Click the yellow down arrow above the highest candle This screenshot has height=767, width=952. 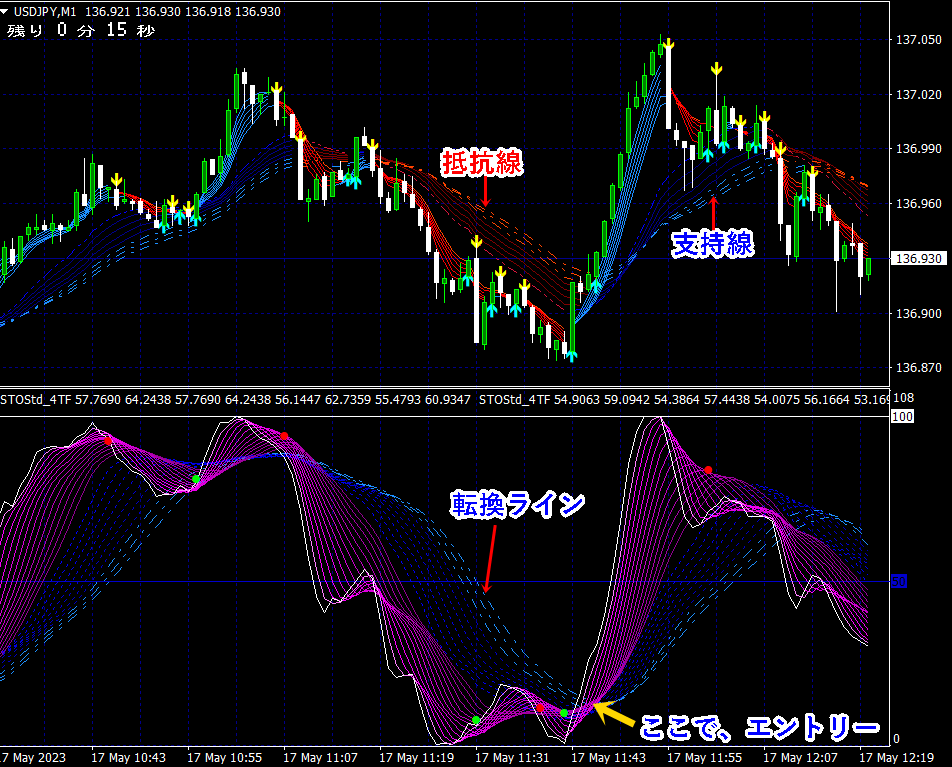[668, 45]
